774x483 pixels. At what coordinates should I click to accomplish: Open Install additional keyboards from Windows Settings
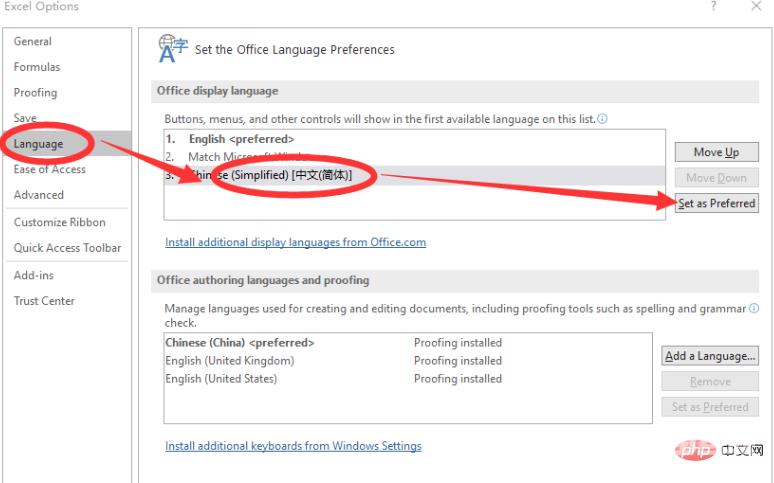tap(293, 446)
